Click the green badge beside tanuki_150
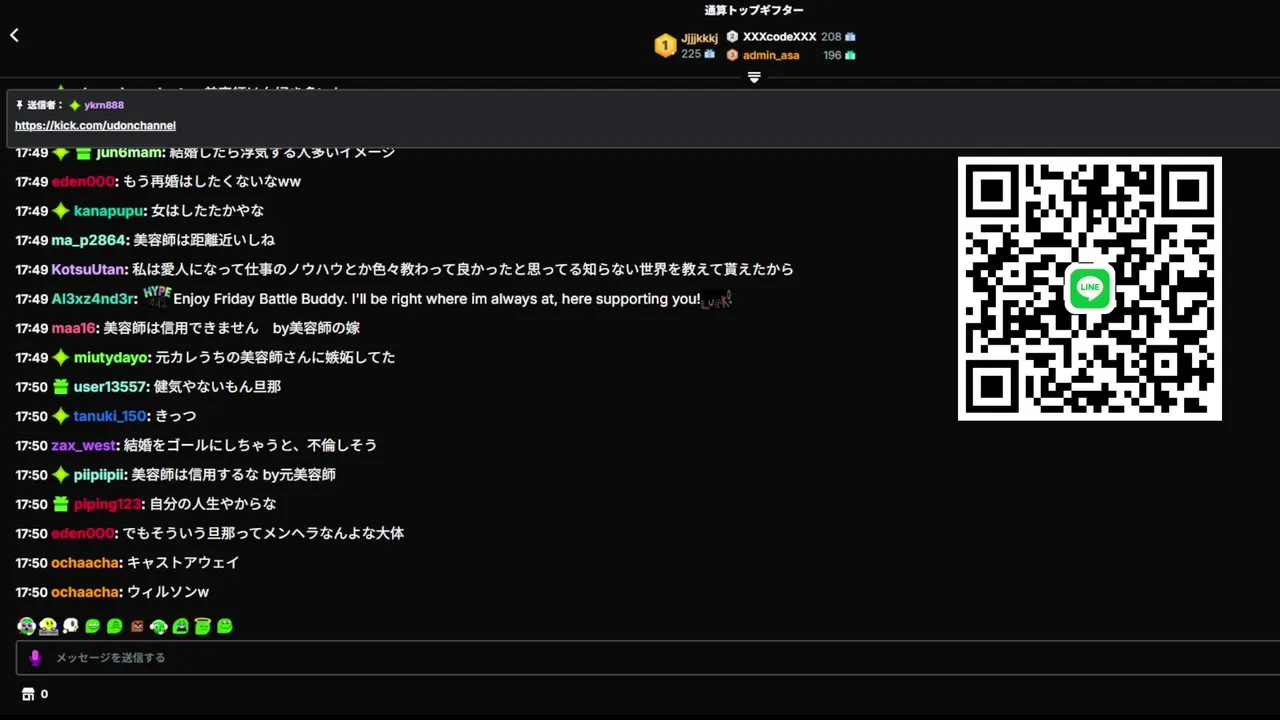This screenshot has height=720, width=1280. click(x=61, y=416)
